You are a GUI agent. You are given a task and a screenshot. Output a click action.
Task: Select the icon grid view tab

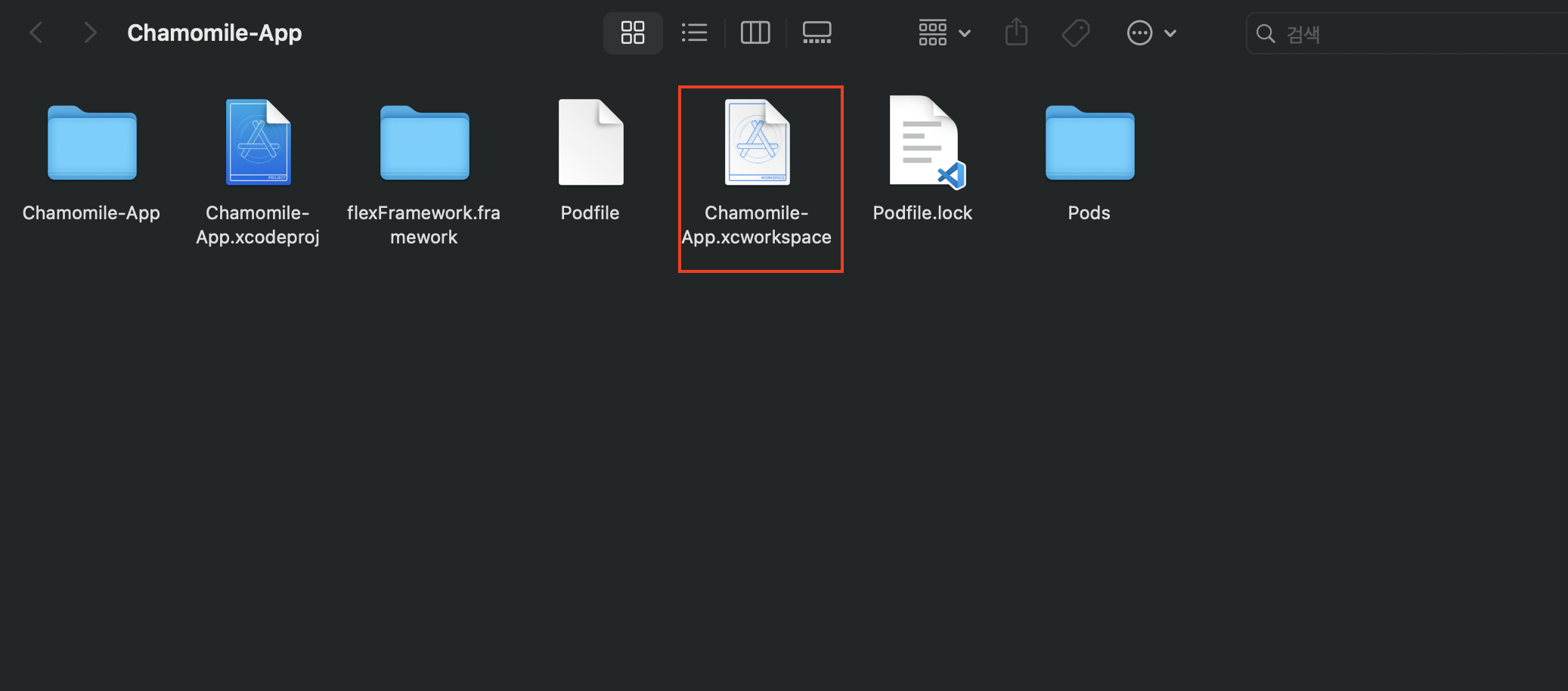632,33
